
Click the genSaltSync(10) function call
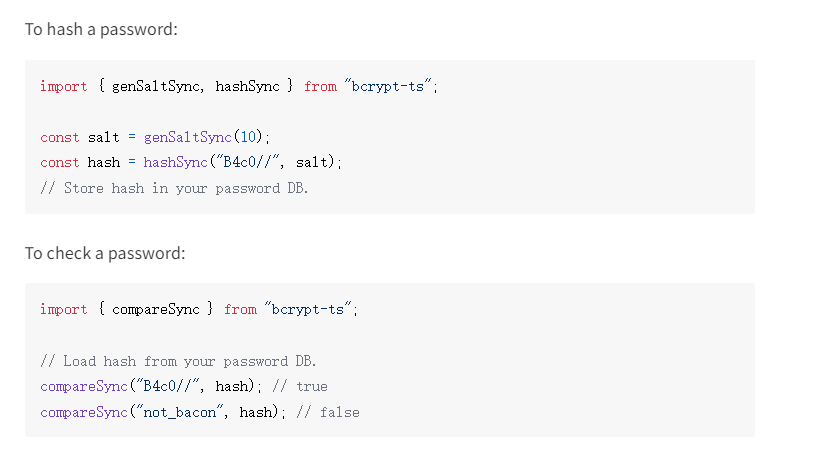coord(203,137)
